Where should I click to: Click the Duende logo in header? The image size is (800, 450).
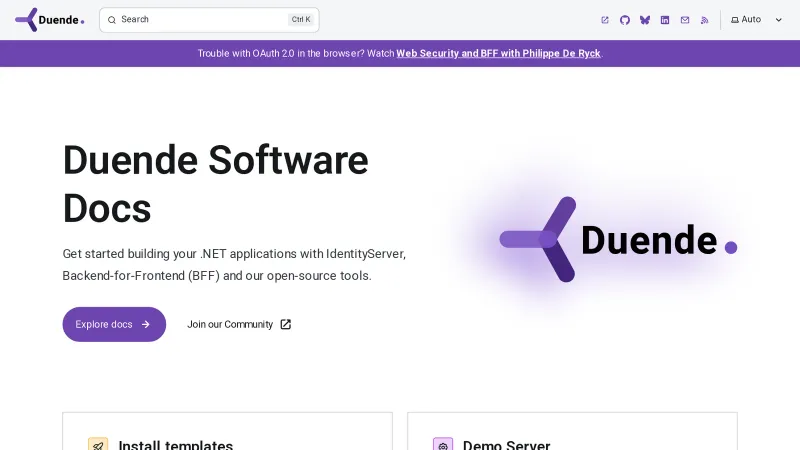(x=50, y=19)
